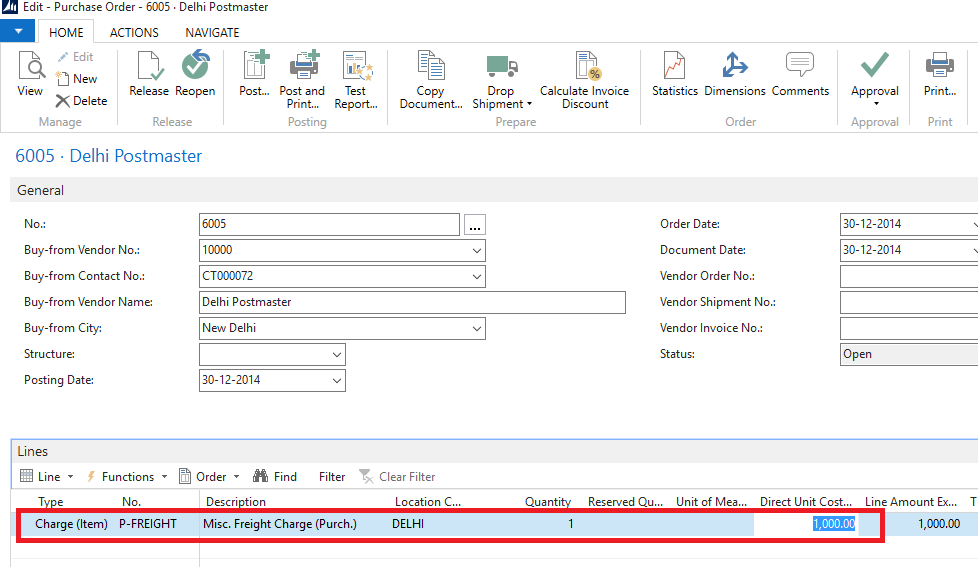This screenshot has width=978, height=567.
Task: Click the Line Amount Excl. column header
Action: 911,502
